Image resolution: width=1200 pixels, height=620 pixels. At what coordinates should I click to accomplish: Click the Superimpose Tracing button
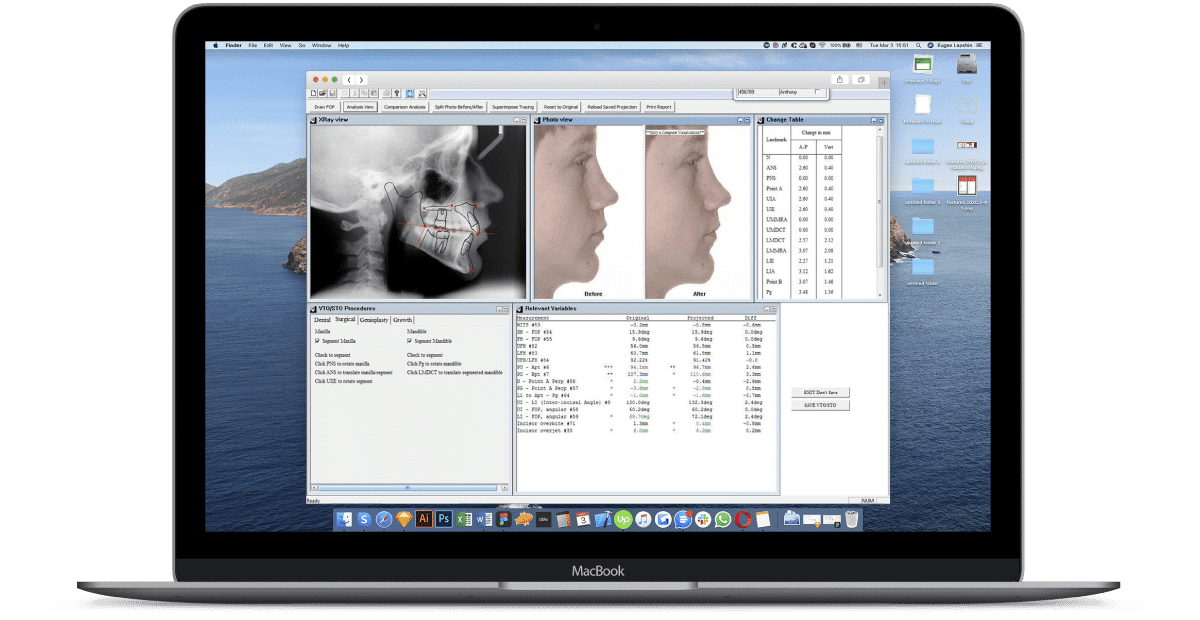tap(513, 106)
